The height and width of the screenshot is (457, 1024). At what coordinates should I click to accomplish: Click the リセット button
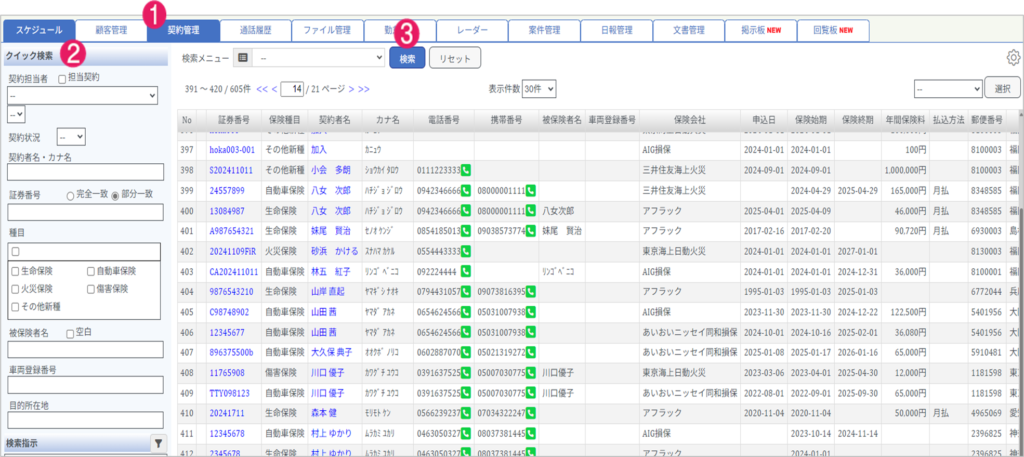coord(455,57)
